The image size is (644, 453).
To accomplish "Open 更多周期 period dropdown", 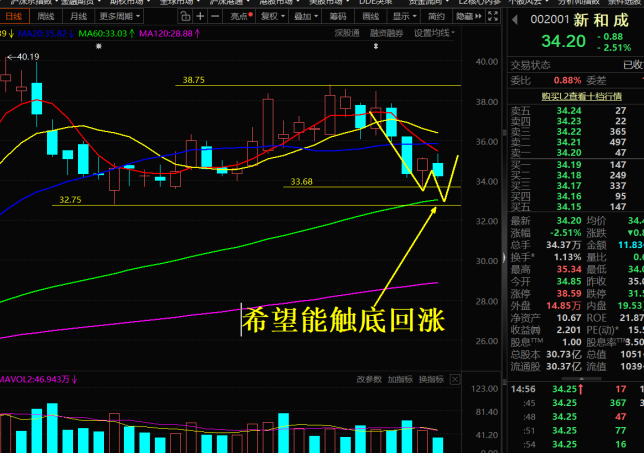I will pos(120,16).
